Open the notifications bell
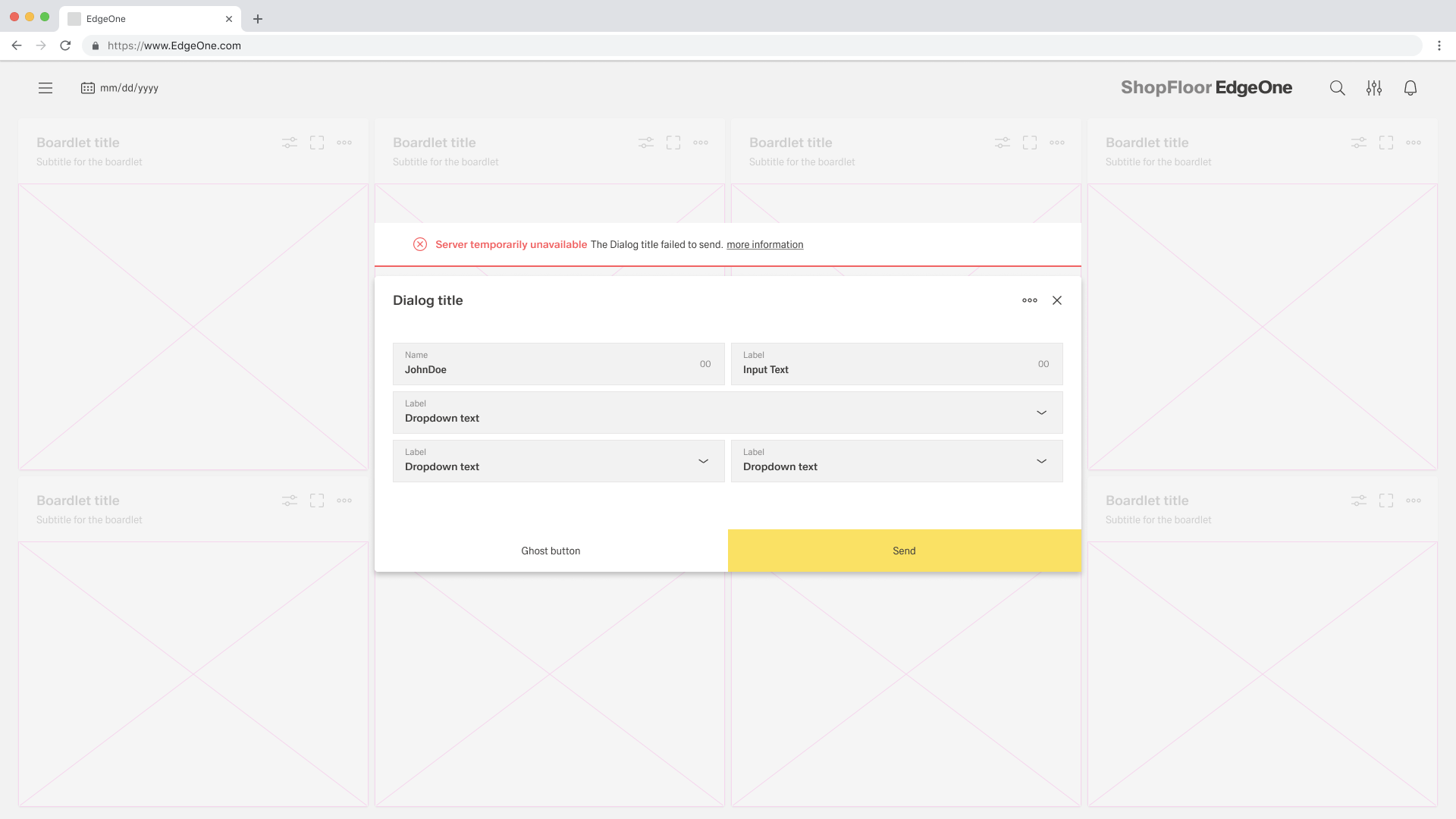The height and width of the screenshot is (819, 1456). (x=1410, y=88)
